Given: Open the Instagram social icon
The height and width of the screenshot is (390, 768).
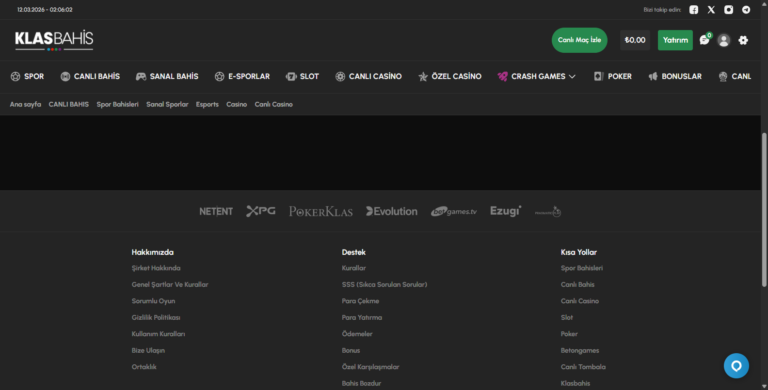Looking at the screenshot, I should pos(729,10).
